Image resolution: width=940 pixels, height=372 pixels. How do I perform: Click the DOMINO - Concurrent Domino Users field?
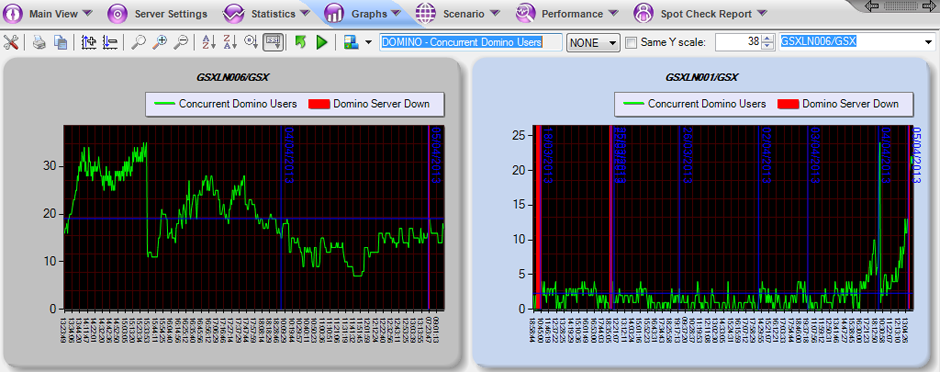[x=471, y=43]
